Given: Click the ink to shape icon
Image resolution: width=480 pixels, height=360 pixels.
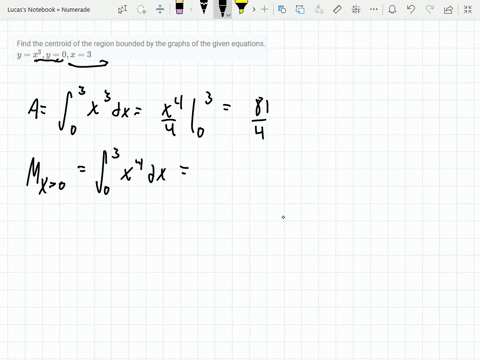Looking at the screenshot, I should pyautogui.click(x=300, y=9).
